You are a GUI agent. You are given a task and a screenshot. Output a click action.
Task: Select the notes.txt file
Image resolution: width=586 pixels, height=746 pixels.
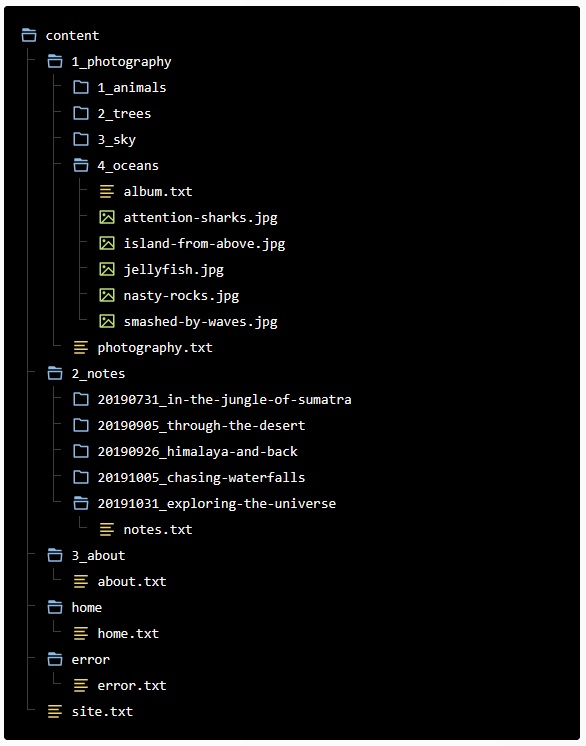click(x=146, y=530)
